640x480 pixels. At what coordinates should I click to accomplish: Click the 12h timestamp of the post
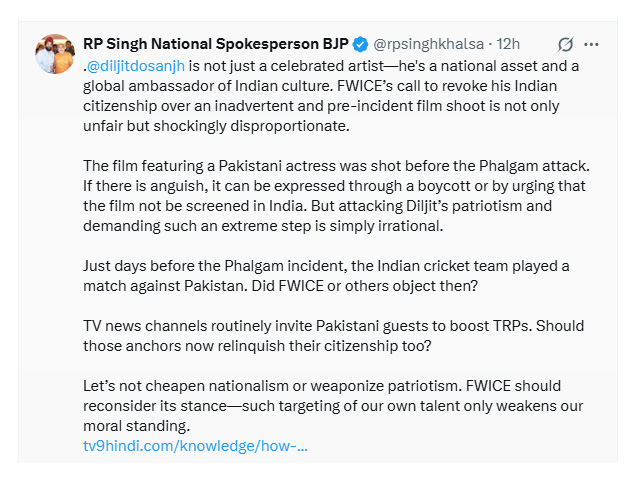tap(508, 45)
